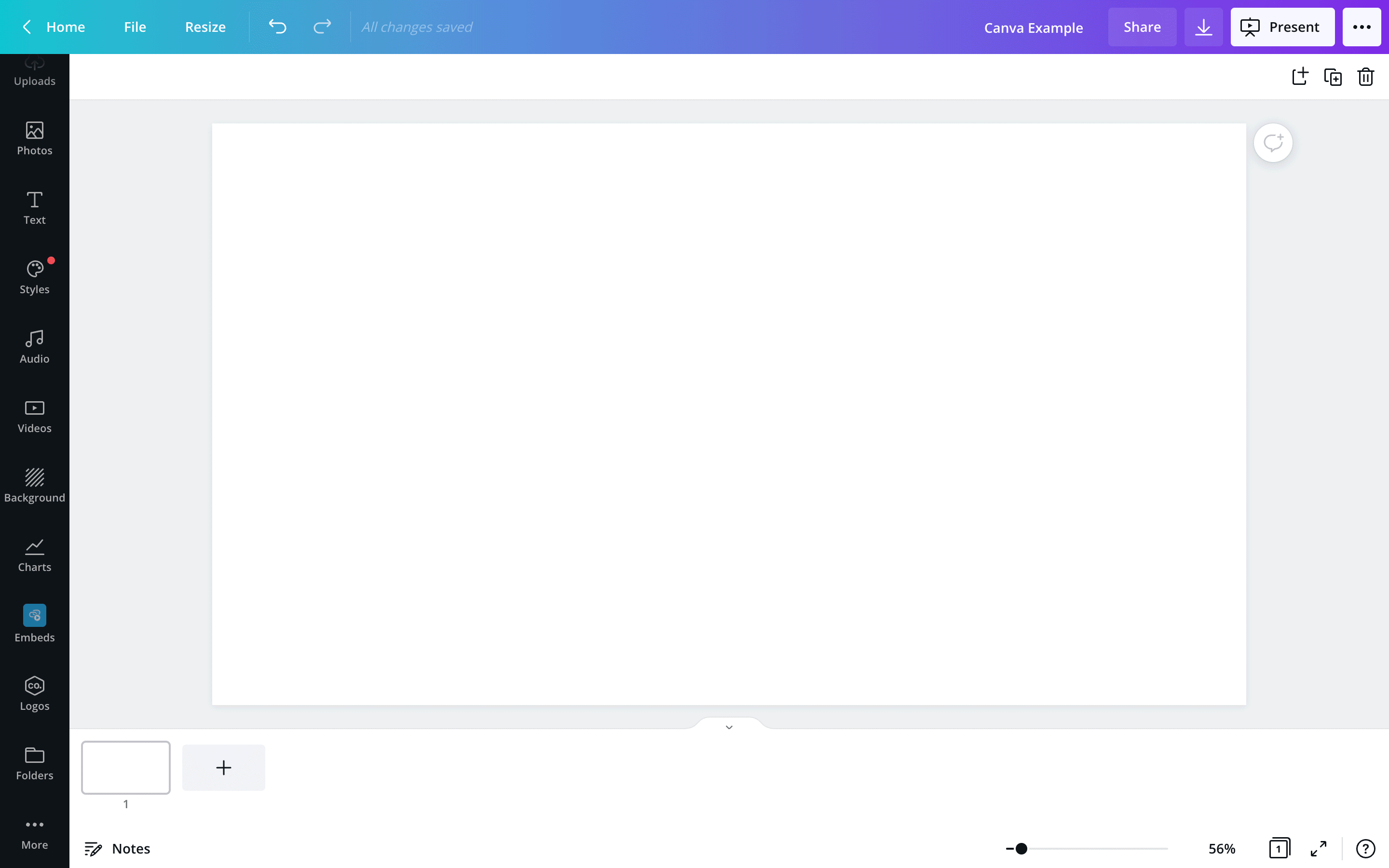Duplicate the current page
Screen dimensions: 1389x868
(1332, 77)
